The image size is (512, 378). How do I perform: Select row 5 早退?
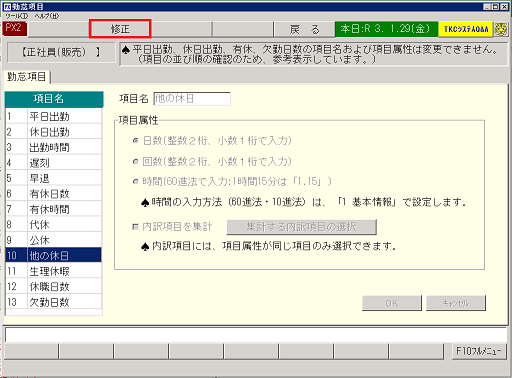tap(54, 178)
